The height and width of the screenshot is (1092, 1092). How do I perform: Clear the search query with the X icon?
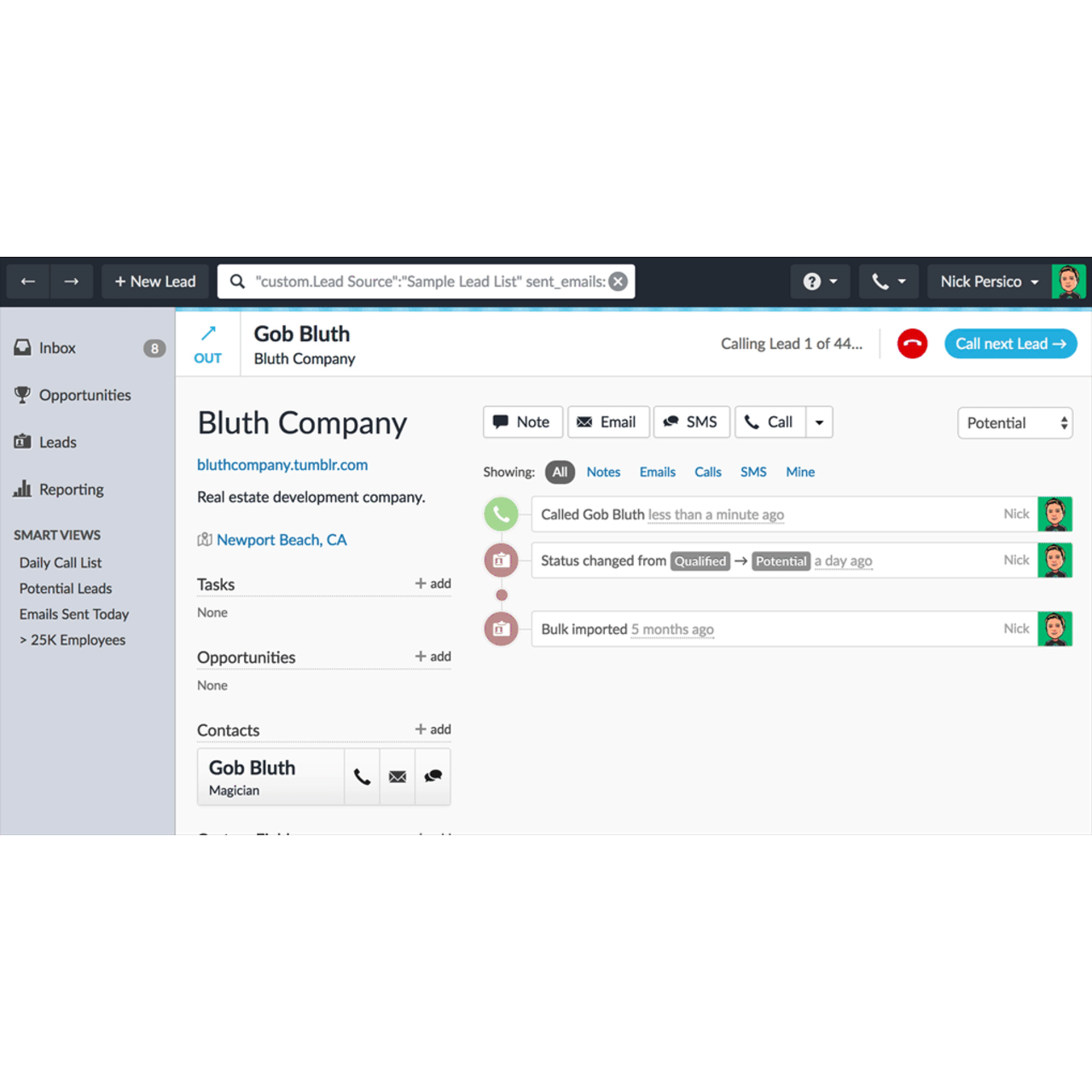point(618,281)
